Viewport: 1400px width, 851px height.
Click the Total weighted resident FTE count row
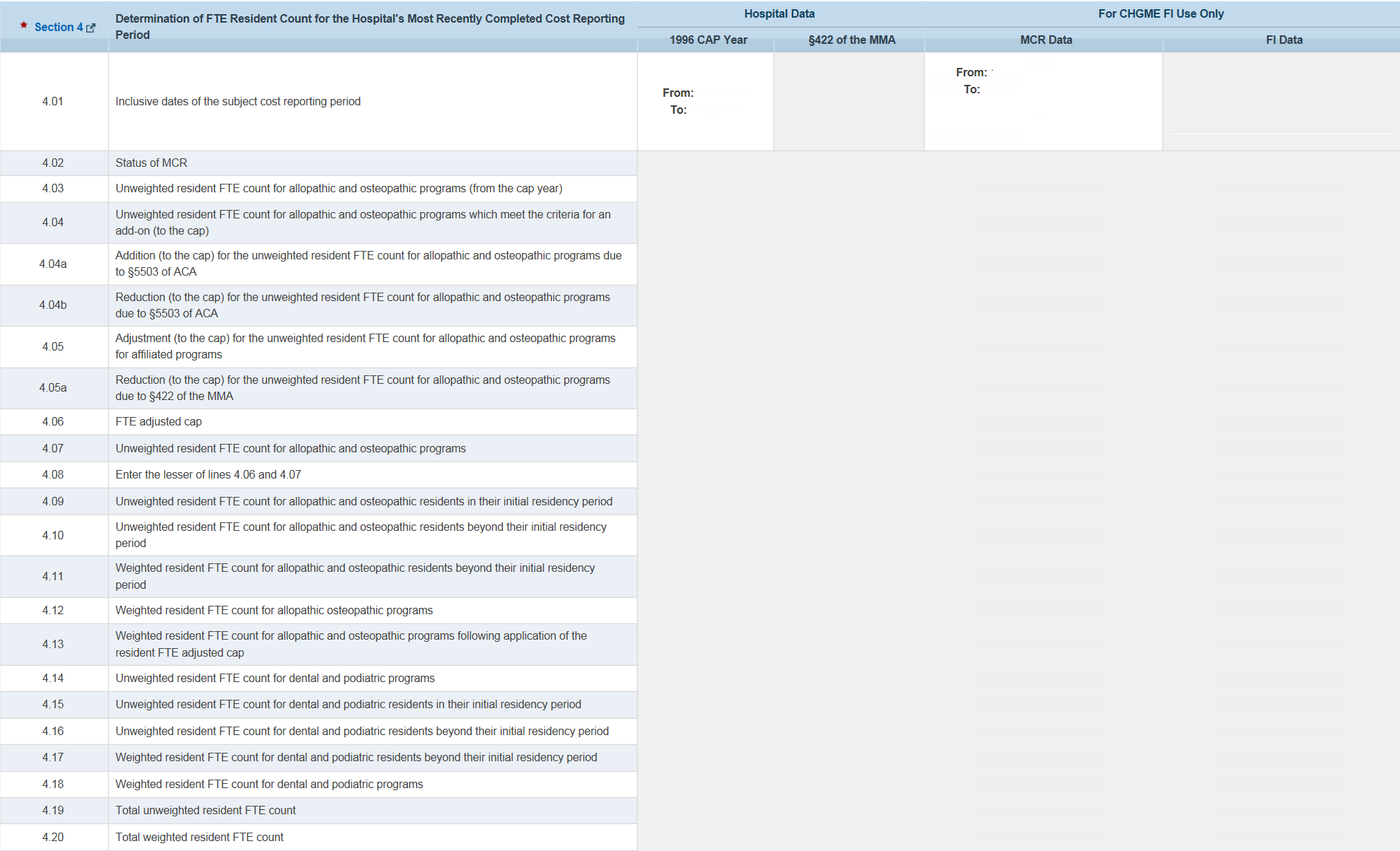[x=199, y=837]
